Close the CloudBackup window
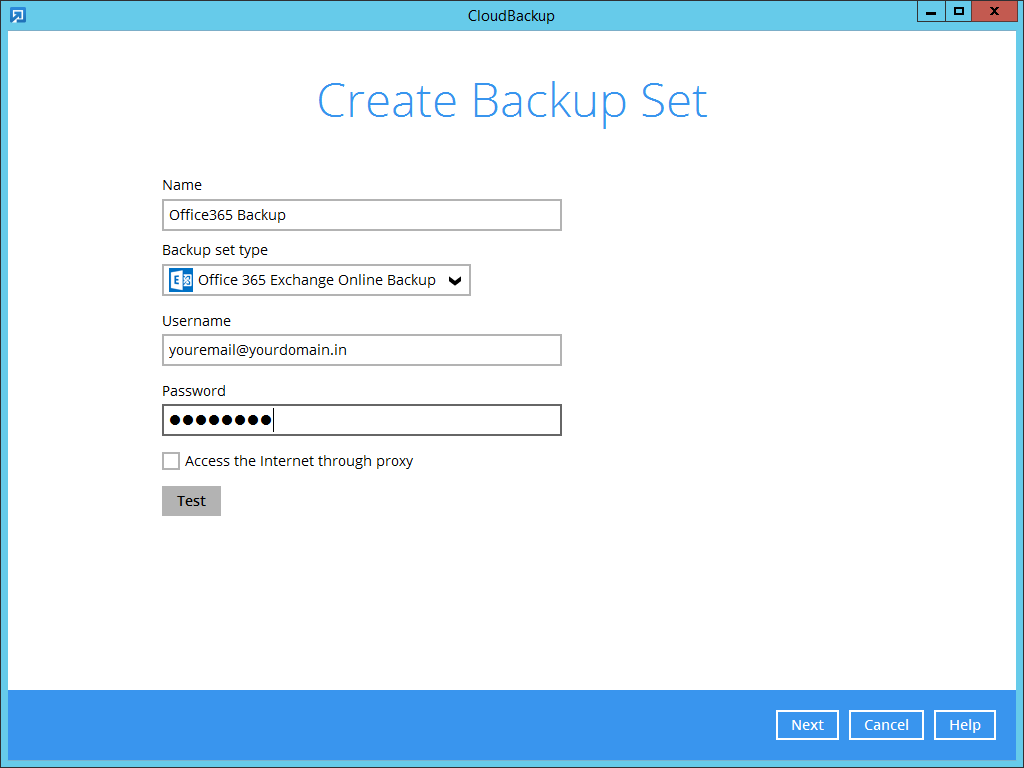1024x768 pixels. pyautogui.click(x=993, y=12)
